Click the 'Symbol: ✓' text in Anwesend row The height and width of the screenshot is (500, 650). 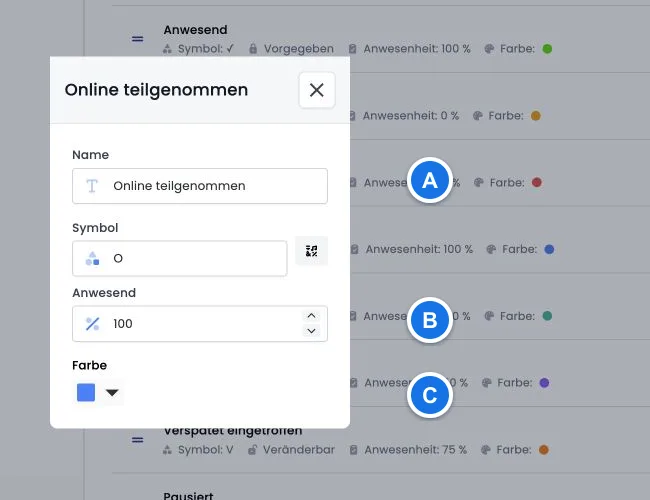pyautogui.click(x=206, y=49)
